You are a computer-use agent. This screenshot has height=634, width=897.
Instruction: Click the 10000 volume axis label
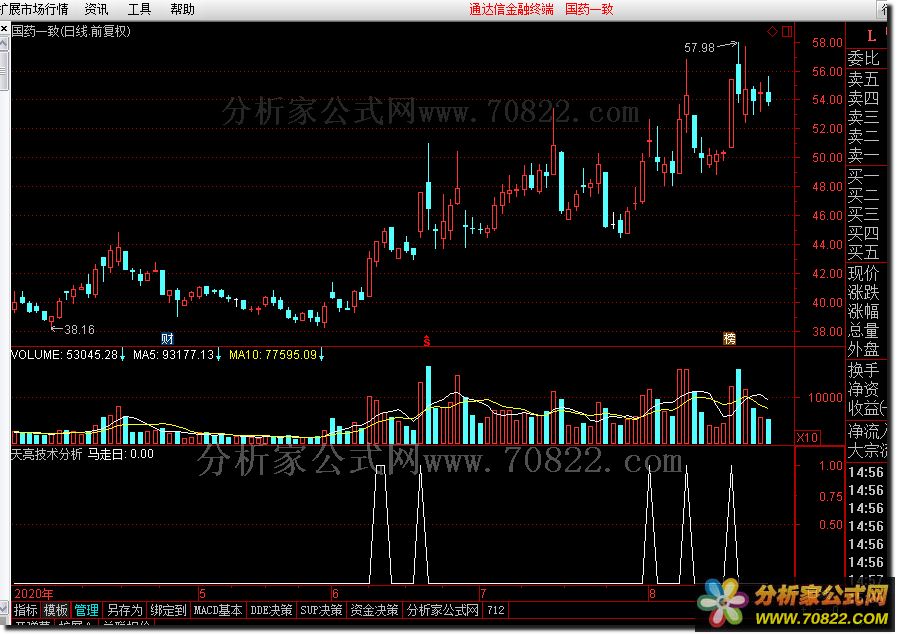pos(825,397)
